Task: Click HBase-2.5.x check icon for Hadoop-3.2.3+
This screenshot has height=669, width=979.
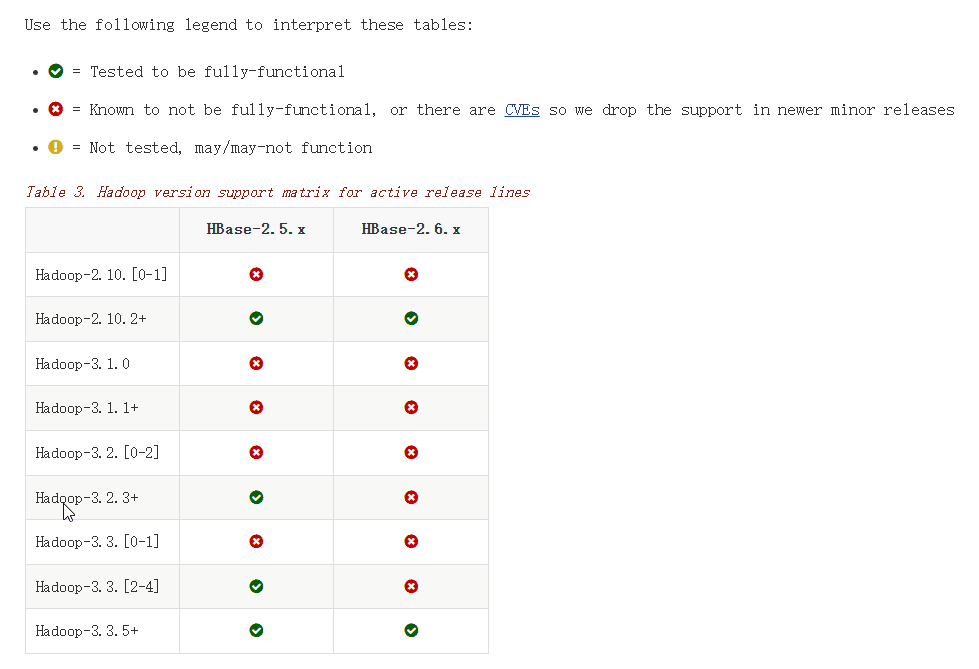Action: point(256,497)
